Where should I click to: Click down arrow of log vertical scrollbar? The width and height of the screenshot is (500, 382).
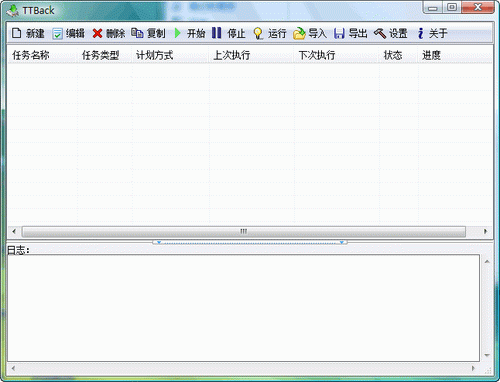[487, 355]
